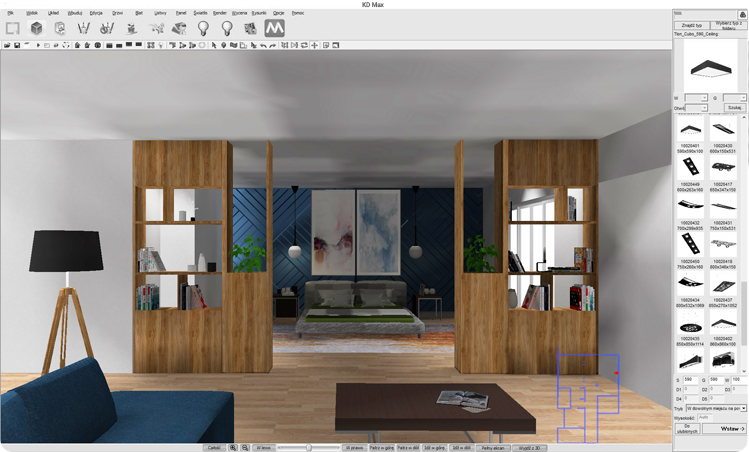Select the first ceiling lamp thumbnail in list
The height and width of the screenshot is (452, 749).
(x=689, y=129)
